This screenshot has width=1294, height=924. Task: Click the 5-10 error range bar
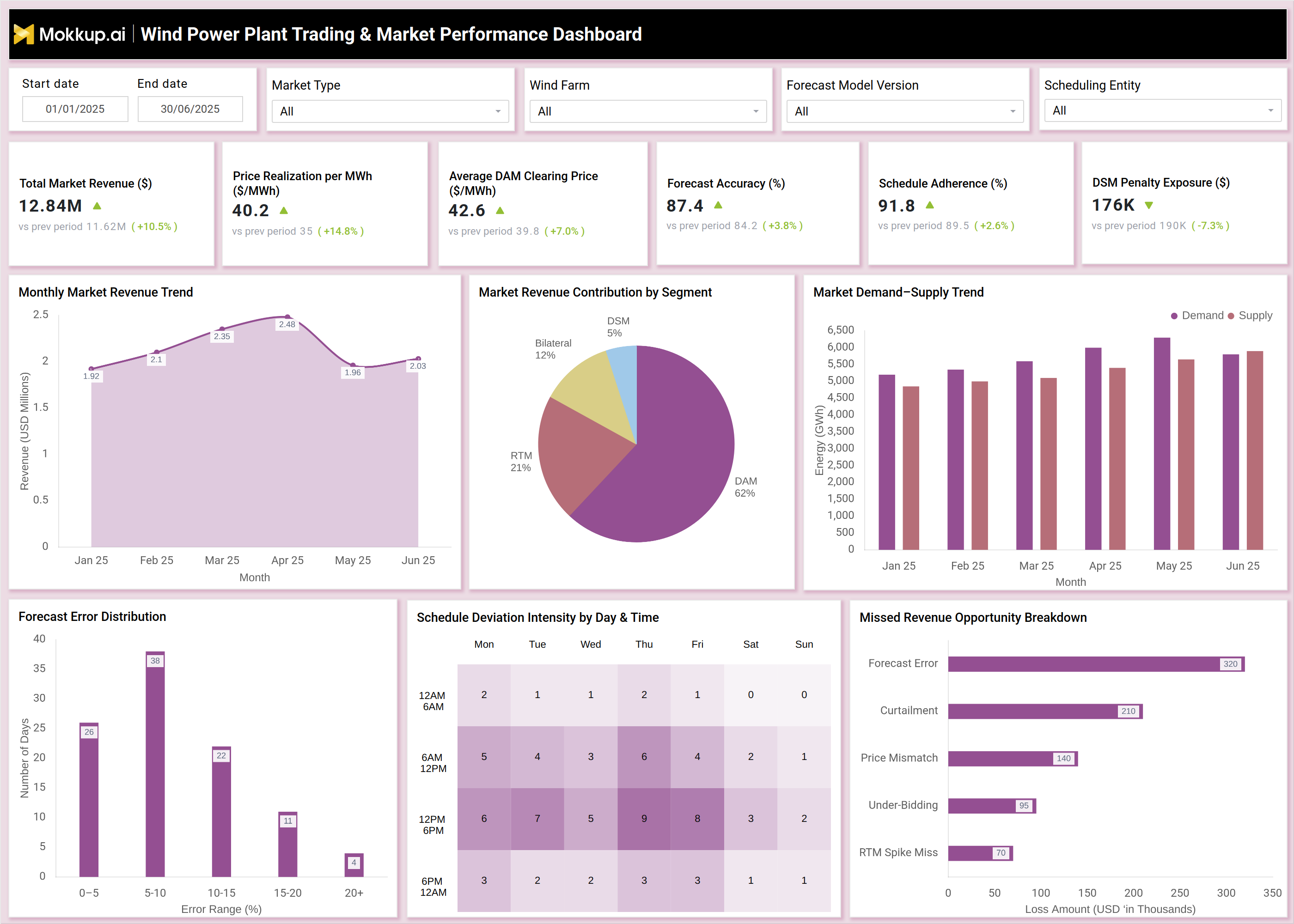pos(155,764)
